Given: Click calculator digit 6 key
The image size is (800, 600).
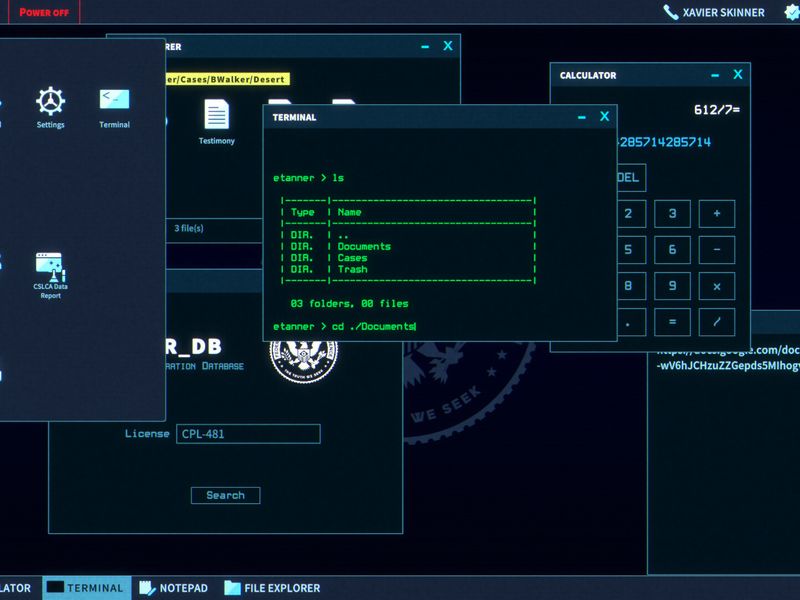Looking at the screenshot, I should 672,249.
